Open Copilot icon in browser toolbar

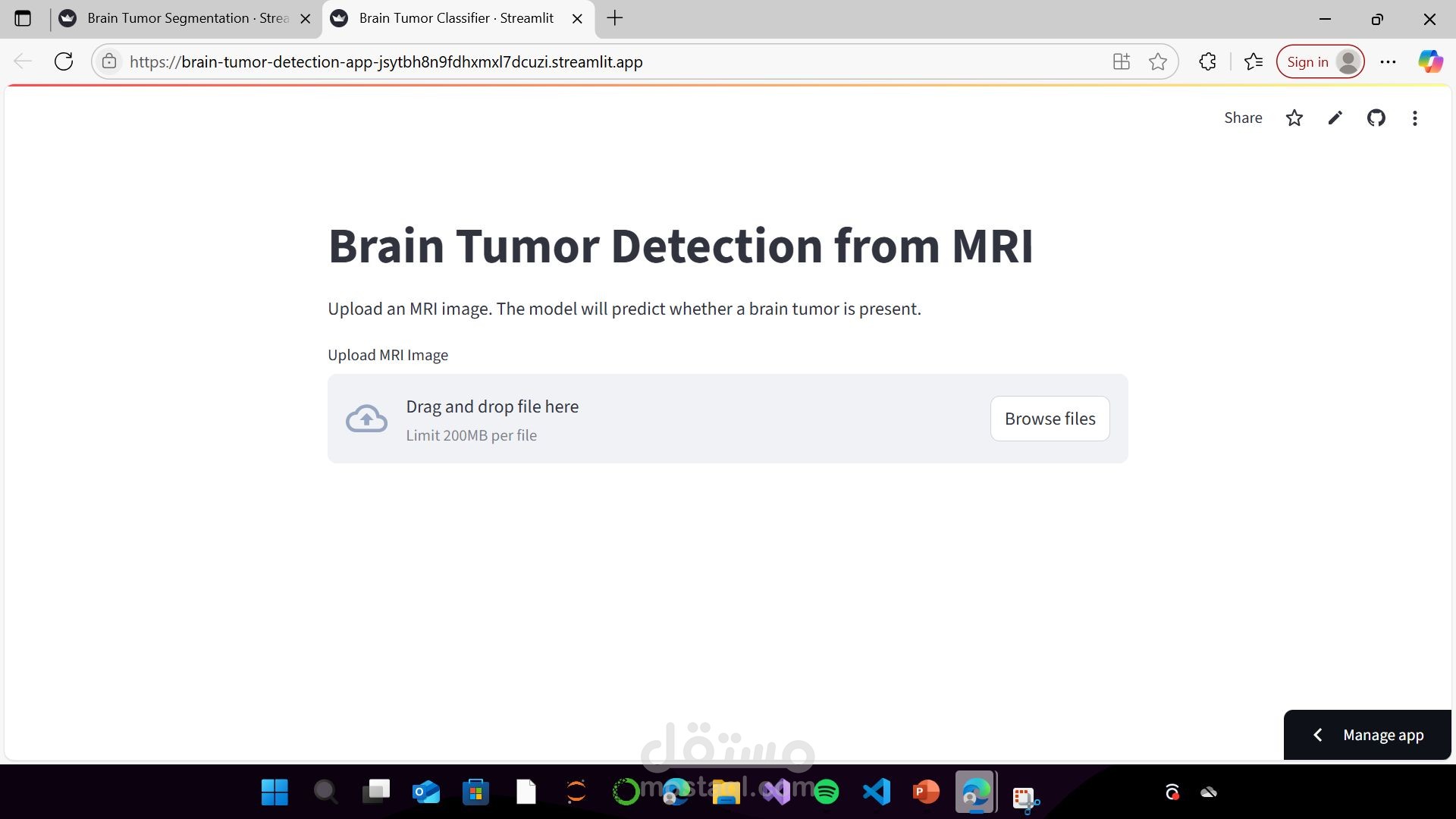pyautogui.click(x=1430, y=61)
